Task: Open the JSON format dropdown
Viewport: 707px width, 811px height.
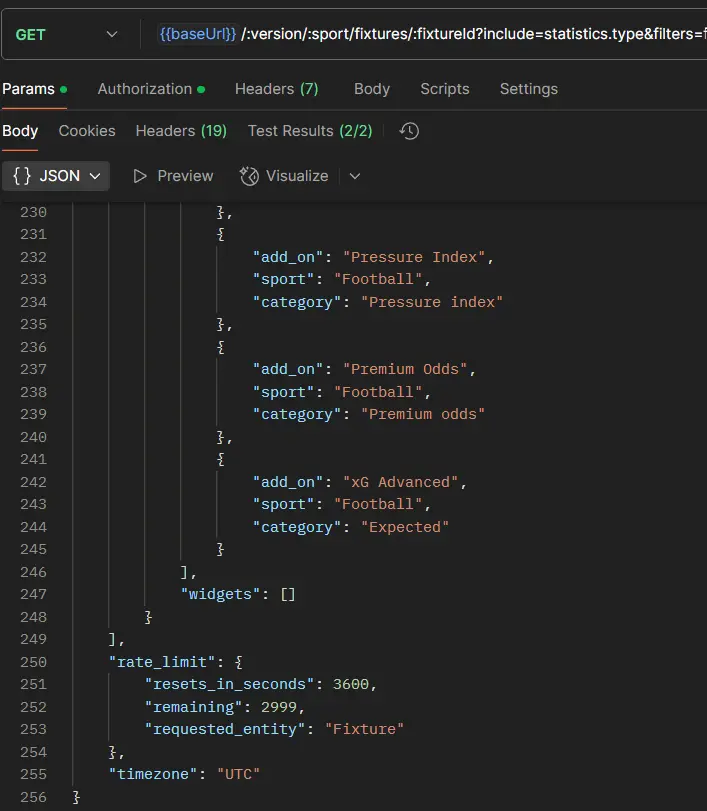Action: [x=56, y=176]
